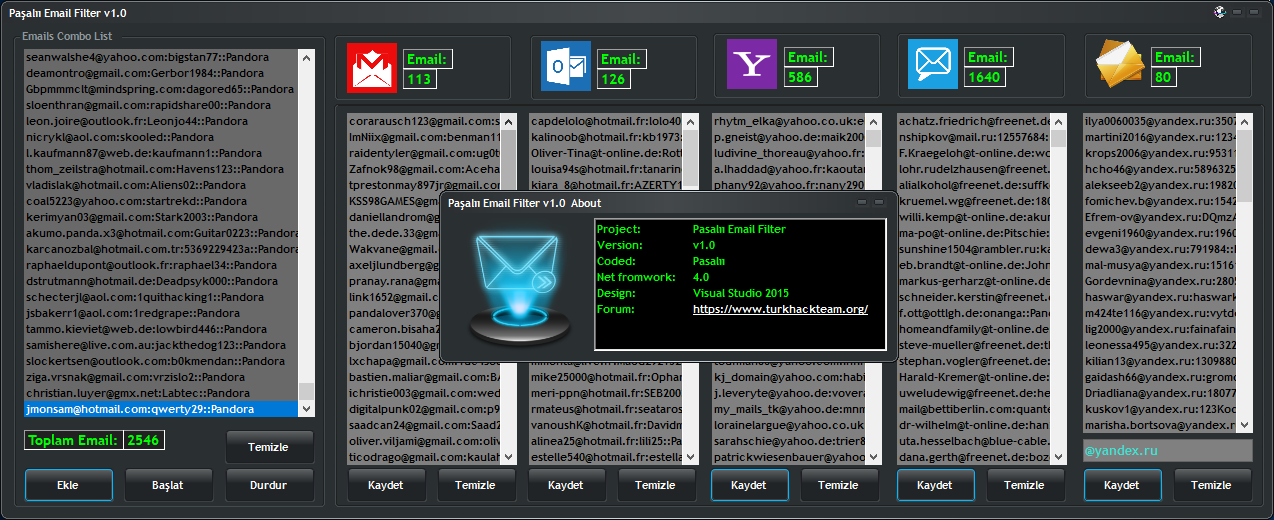Click the Yahoo results list scrollbar
The image size is (1274, 520).
tap(873, 287)
